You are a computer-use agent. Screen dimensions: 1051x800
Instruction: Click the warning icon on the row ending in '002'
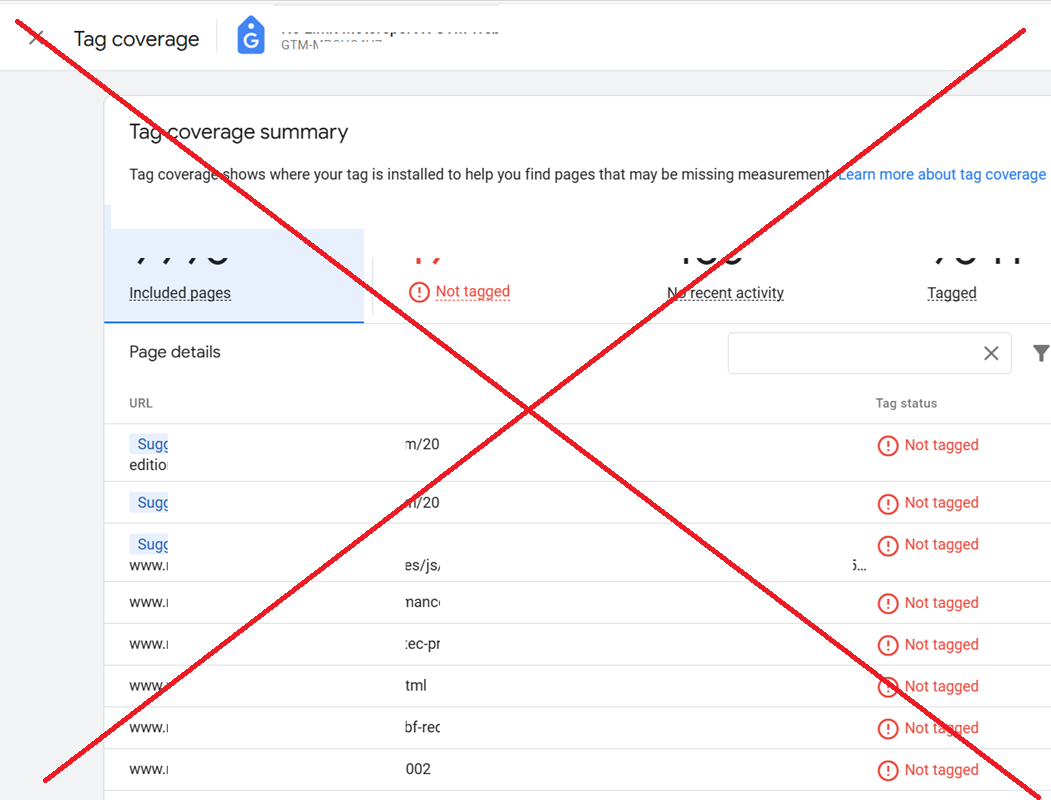tap(888, 770)
